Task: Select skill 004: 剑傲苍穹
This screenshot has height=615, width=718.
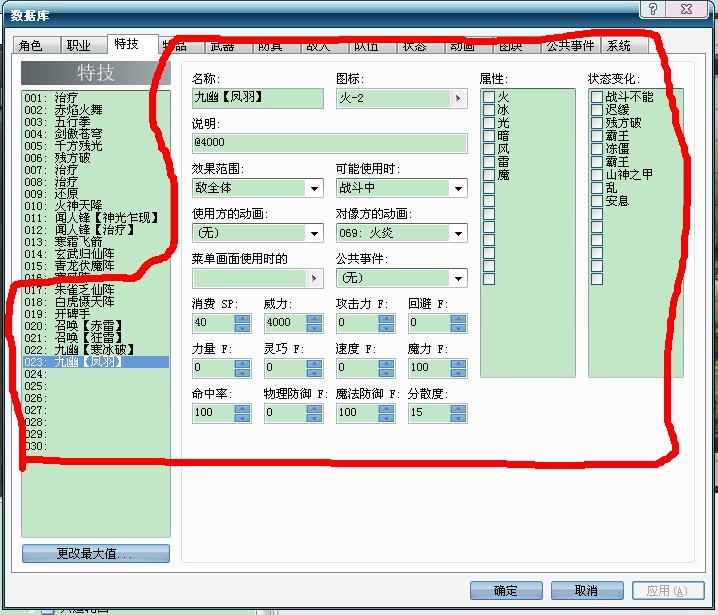Action: [96, 134]
